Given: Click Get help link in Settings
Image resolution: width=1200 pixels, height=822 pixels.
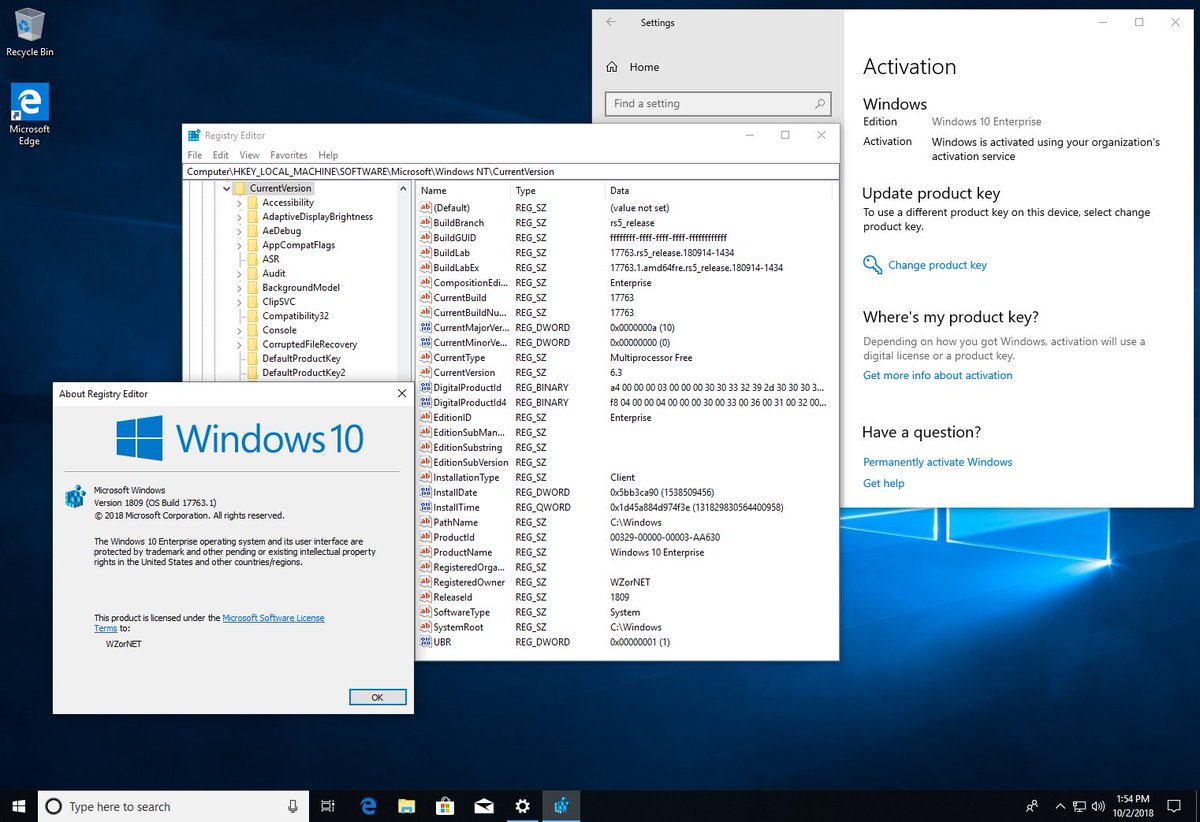Looking at the screenshot, I should [x=884, y=483].
